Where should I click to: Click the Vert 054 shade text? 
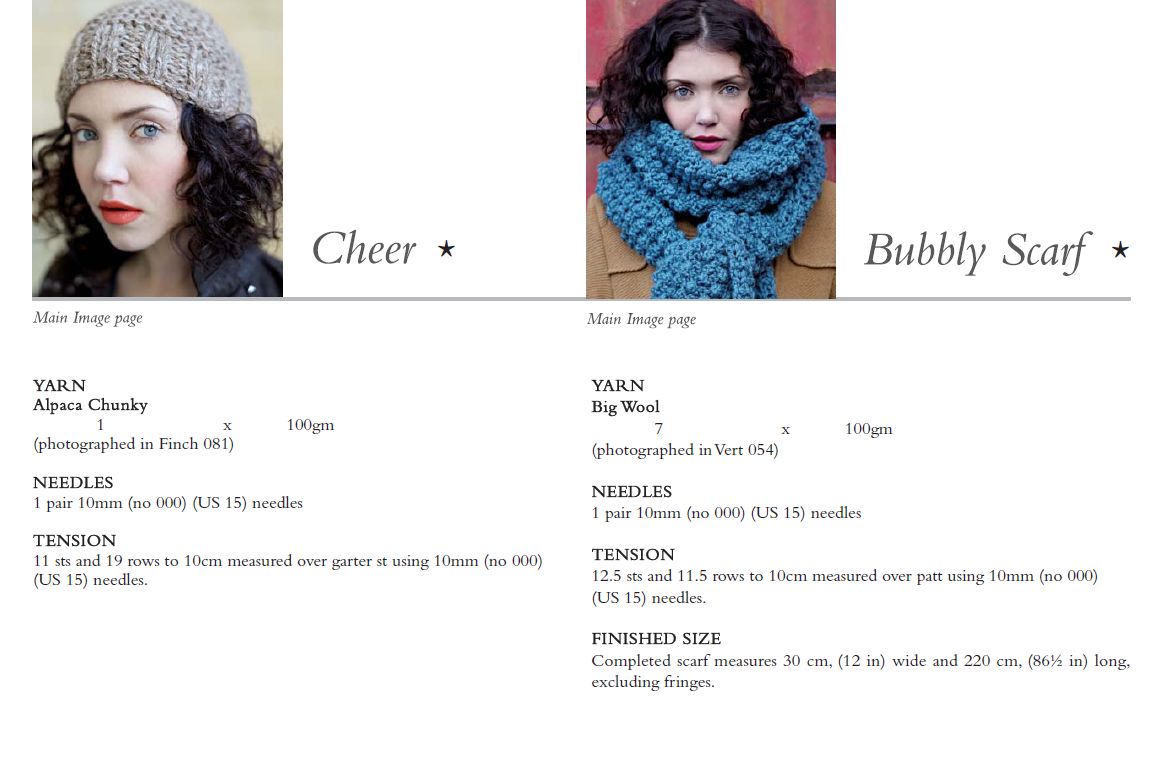(744, 450)
